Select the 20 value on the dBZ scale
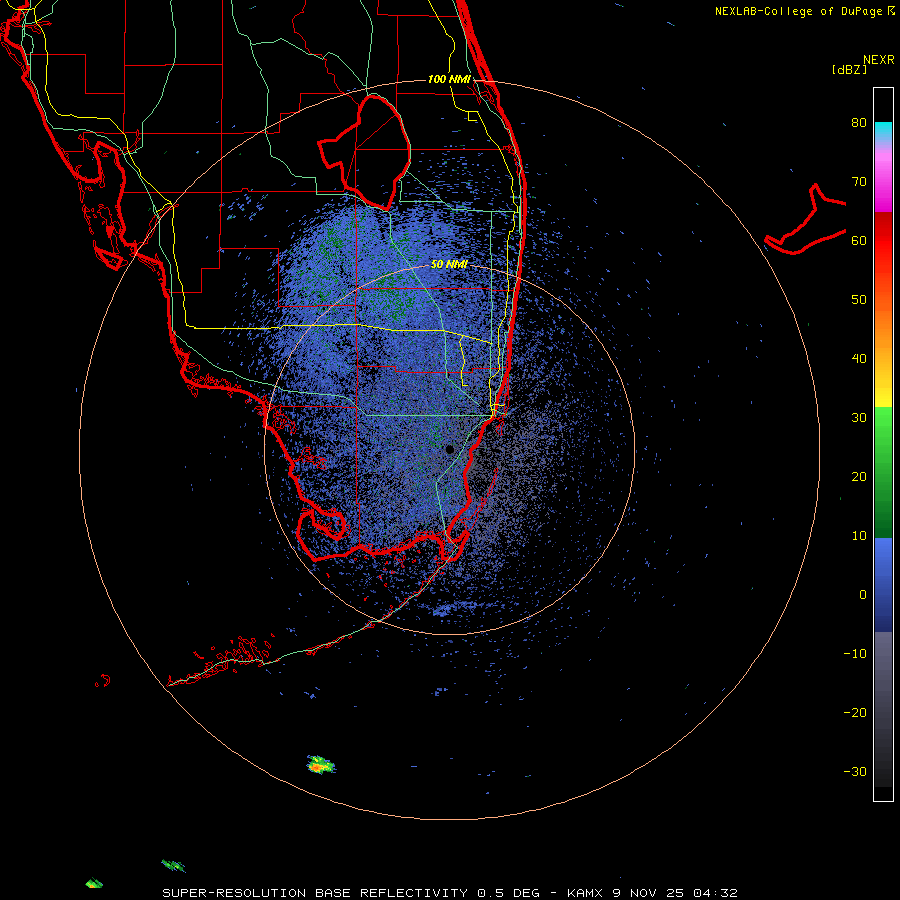The image size is (900, 900). [859, 476]
